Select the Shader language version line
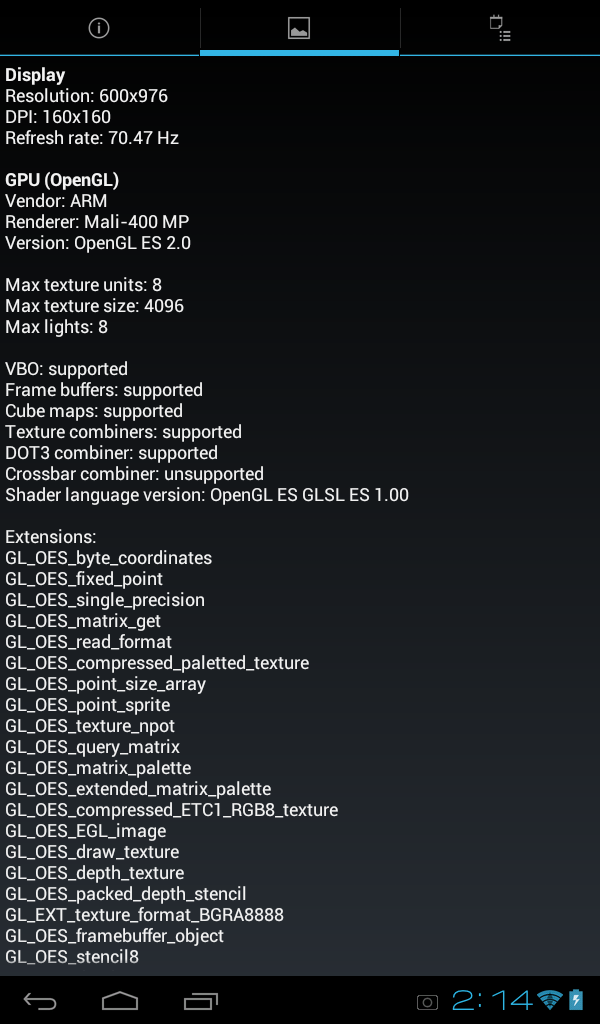The image size is (600, 1024). pyautogui.click(x=207, y=495)
